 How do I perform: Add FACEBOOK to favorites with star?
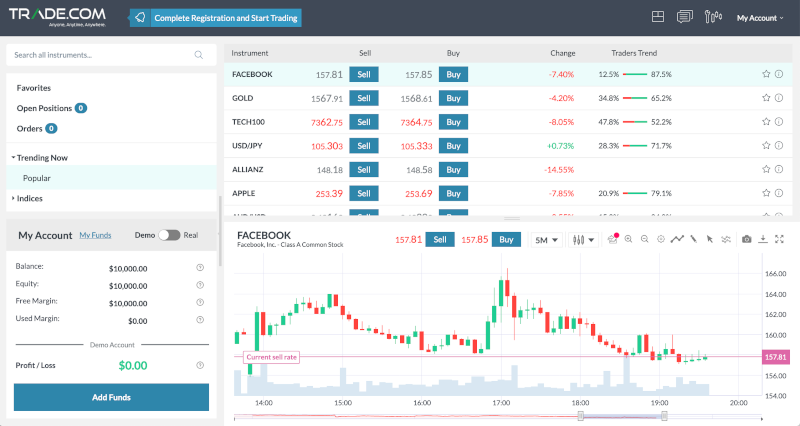pyautogui.click(x=766, y=74)
